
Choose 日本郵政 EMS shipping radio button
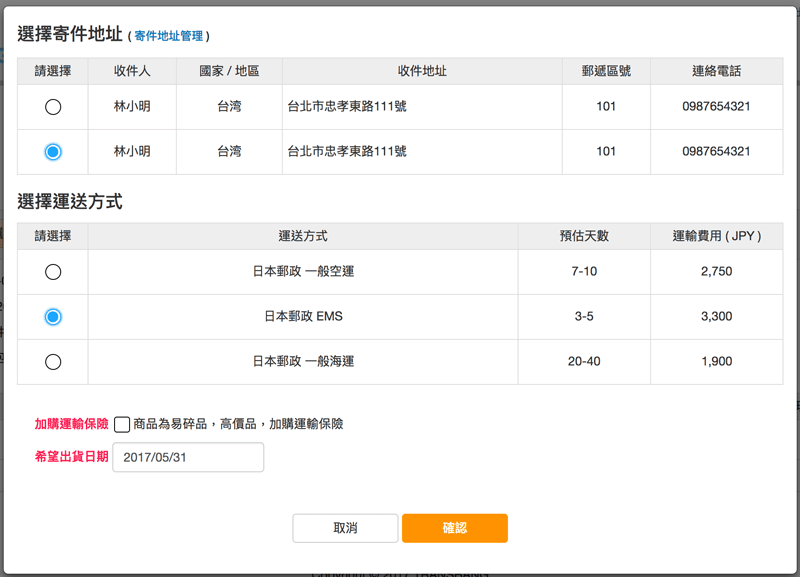pyautogui.click(x=53, y=317)
